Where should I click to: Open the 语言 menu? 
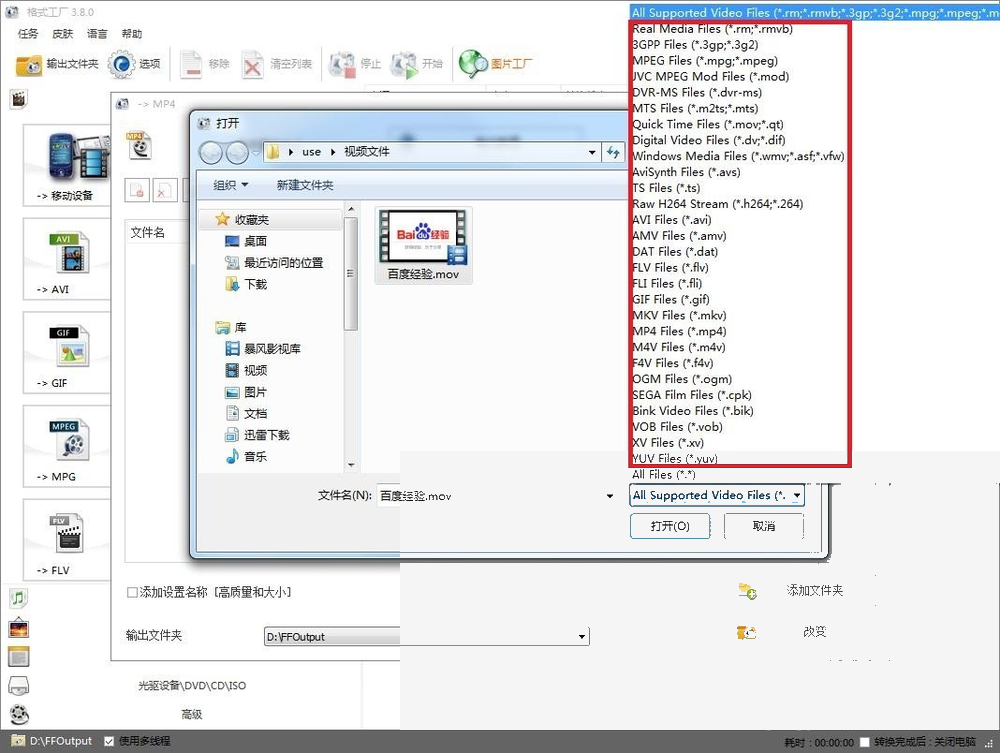point(97,33)
